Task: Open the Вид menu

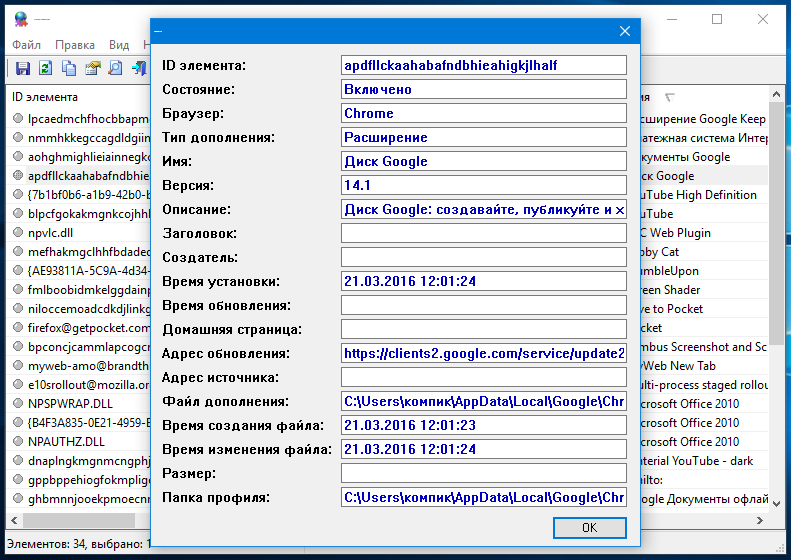Action: click(x=119, y=45)
